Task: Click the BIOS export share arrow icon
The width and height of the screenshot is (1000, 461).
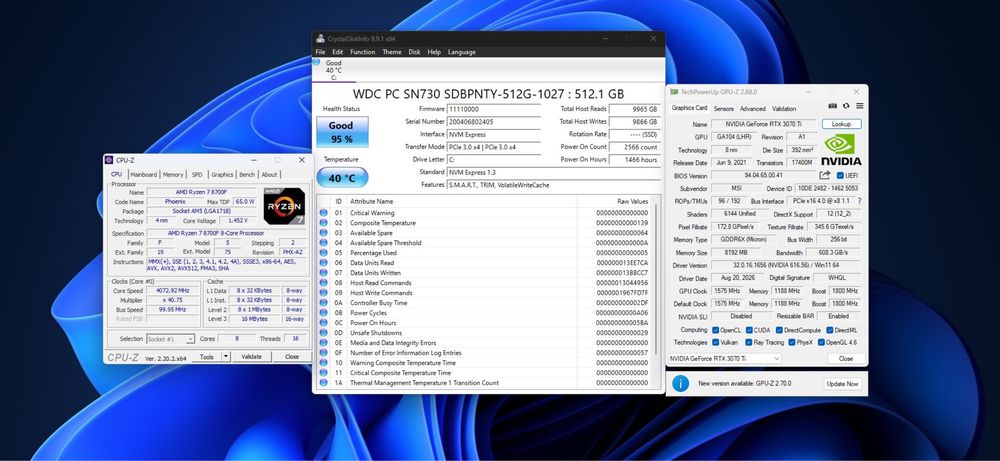Action: click(x=825, y=175)
